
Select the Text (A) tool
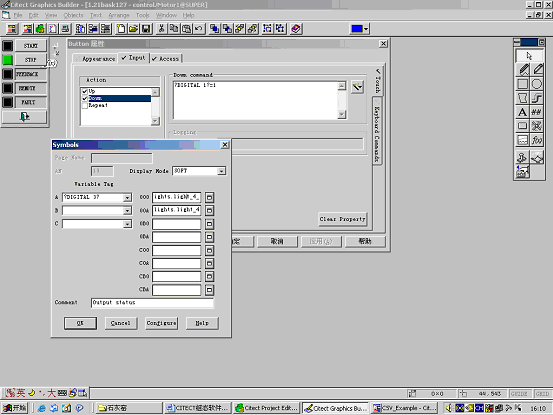click(523, 112)
